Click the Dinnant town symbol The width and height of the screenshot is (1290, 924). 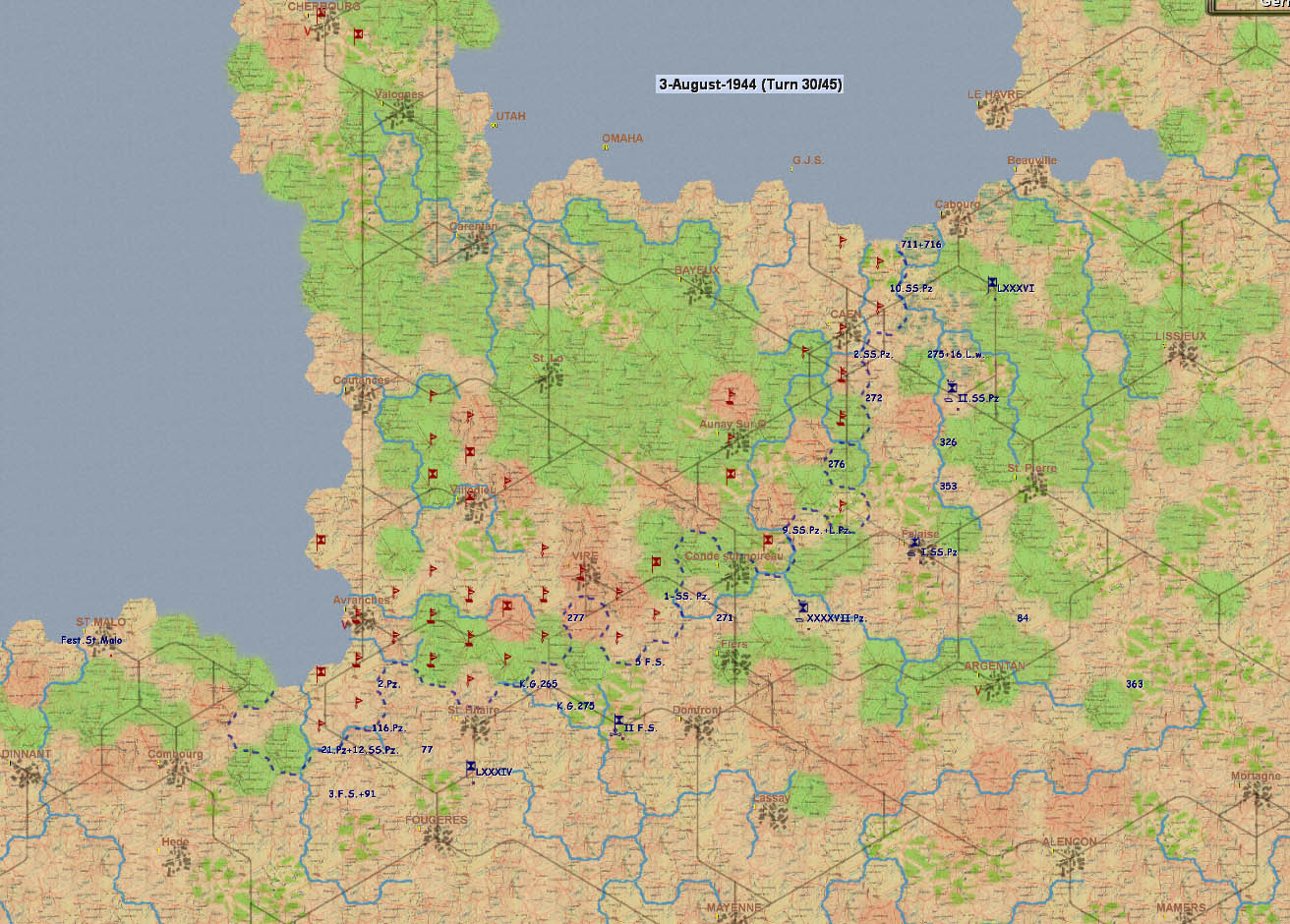pyautogui.click(x=26, y=773)
